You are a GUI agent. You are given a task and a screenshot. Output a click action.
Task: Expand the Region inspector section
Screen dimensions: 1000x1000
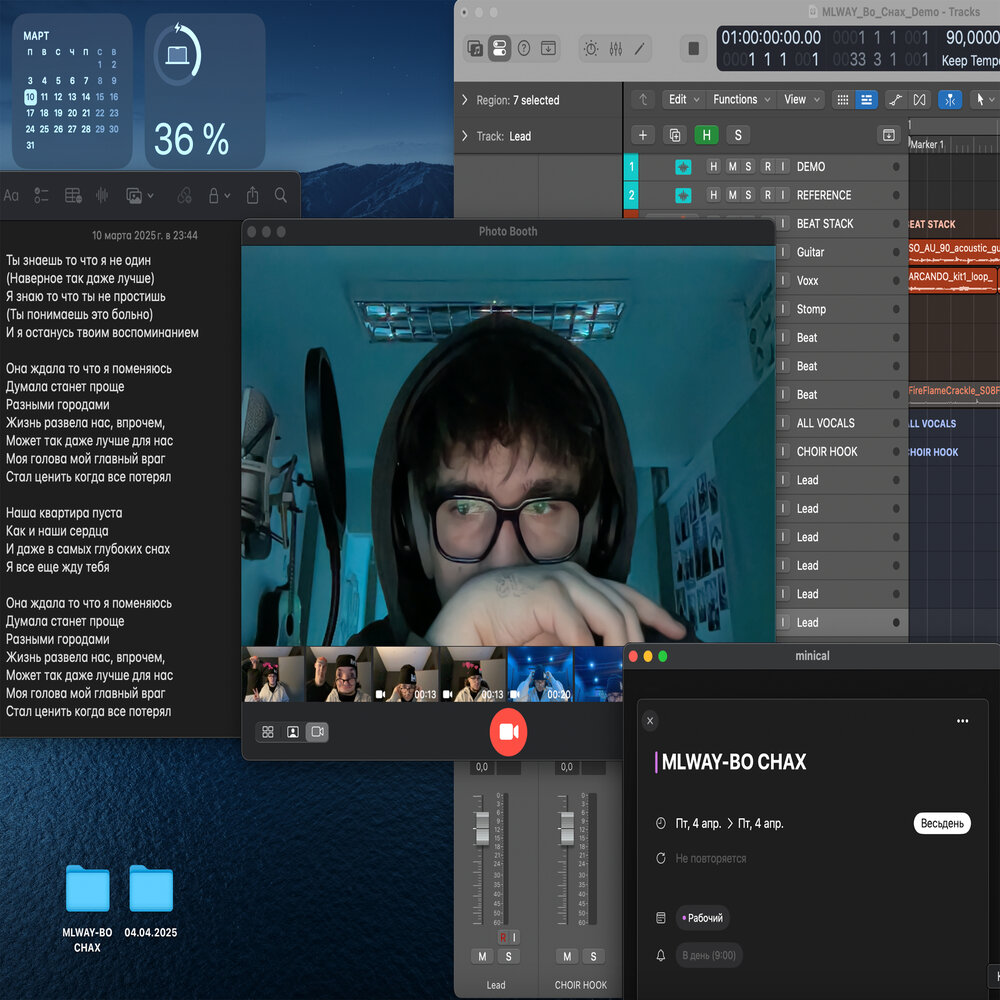(465, 100)
